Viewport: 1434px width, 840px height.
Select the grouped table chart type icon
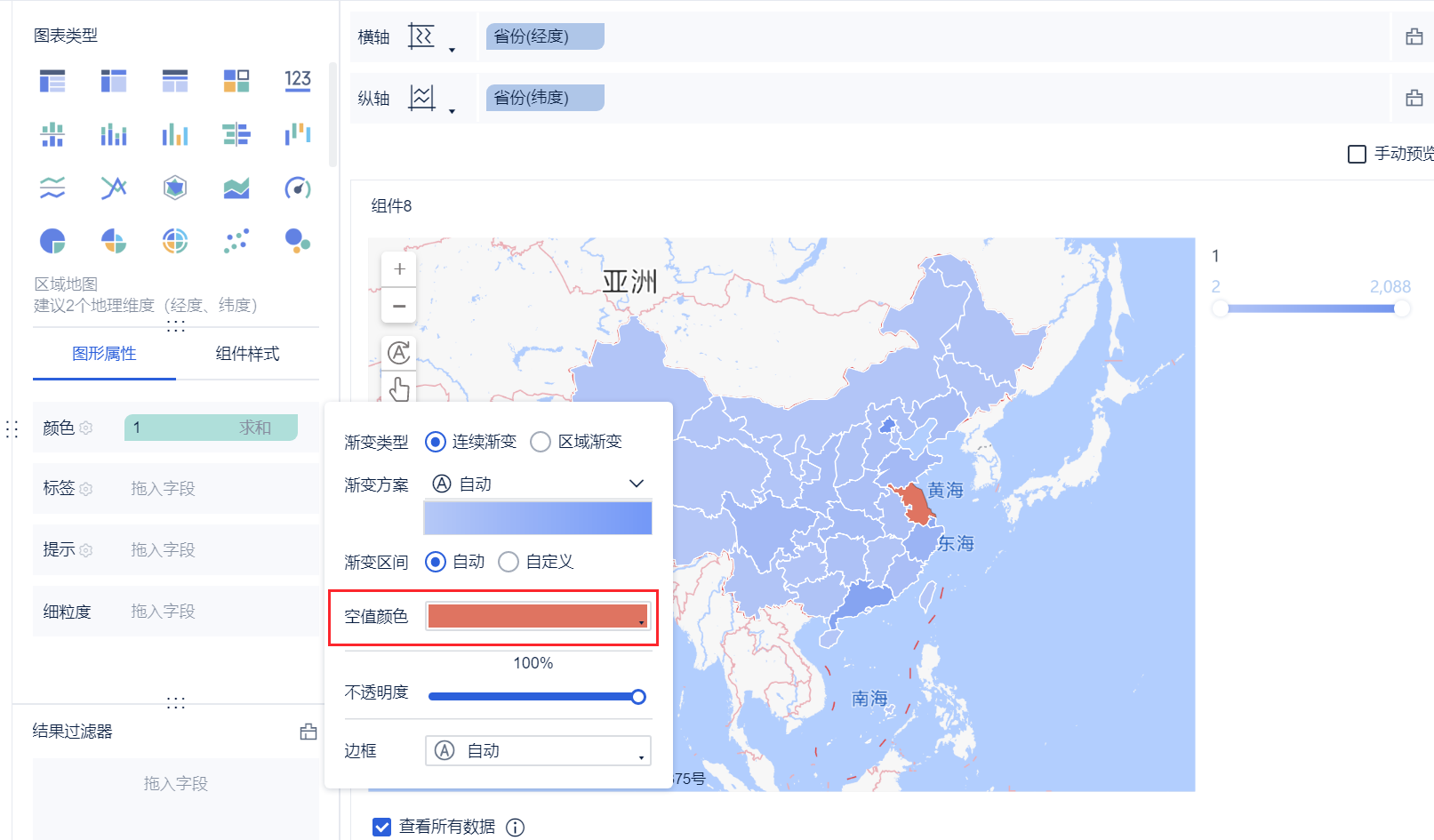52,81
